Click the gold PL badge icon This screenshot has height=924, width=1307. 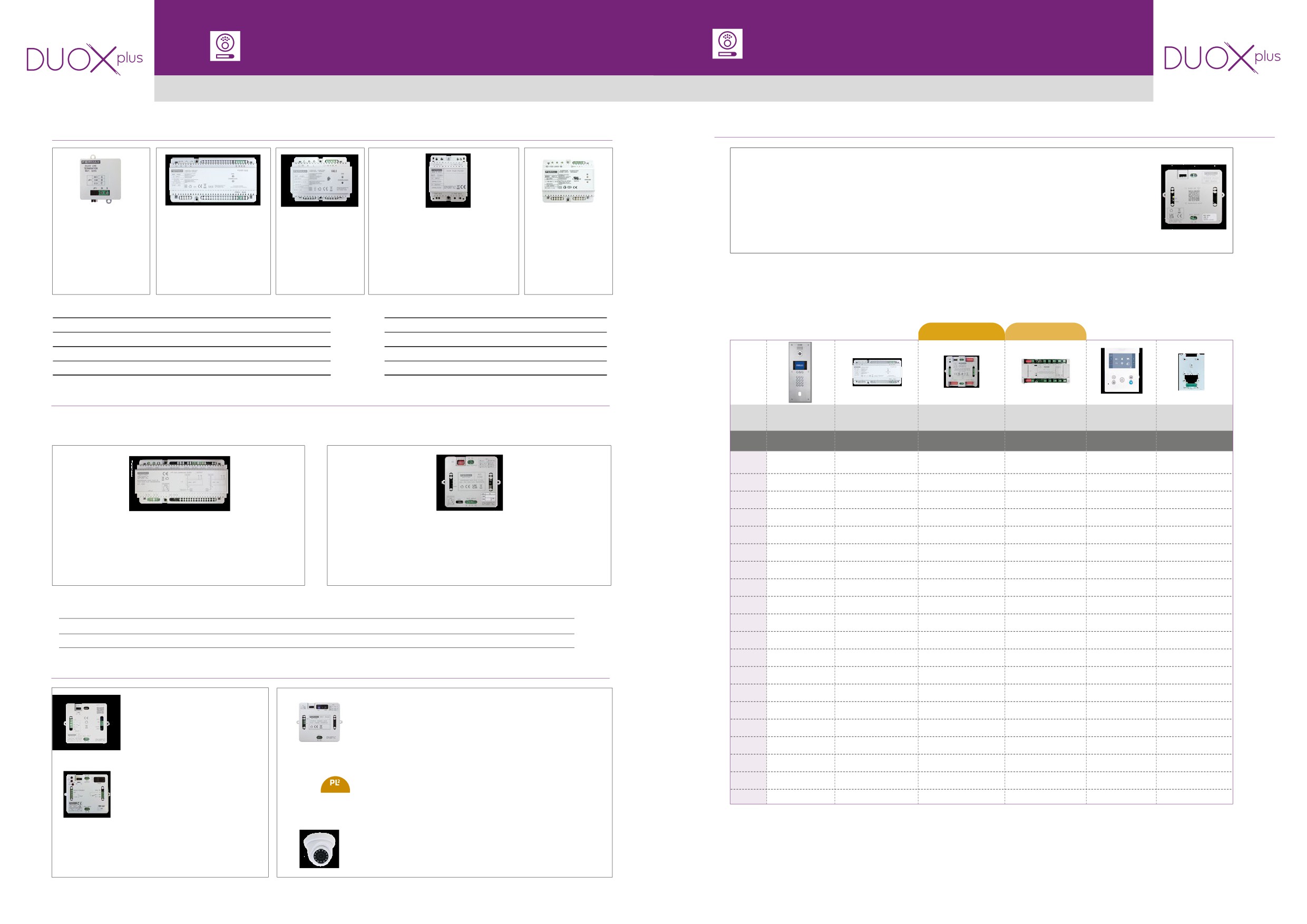click(x=335, y=784)
